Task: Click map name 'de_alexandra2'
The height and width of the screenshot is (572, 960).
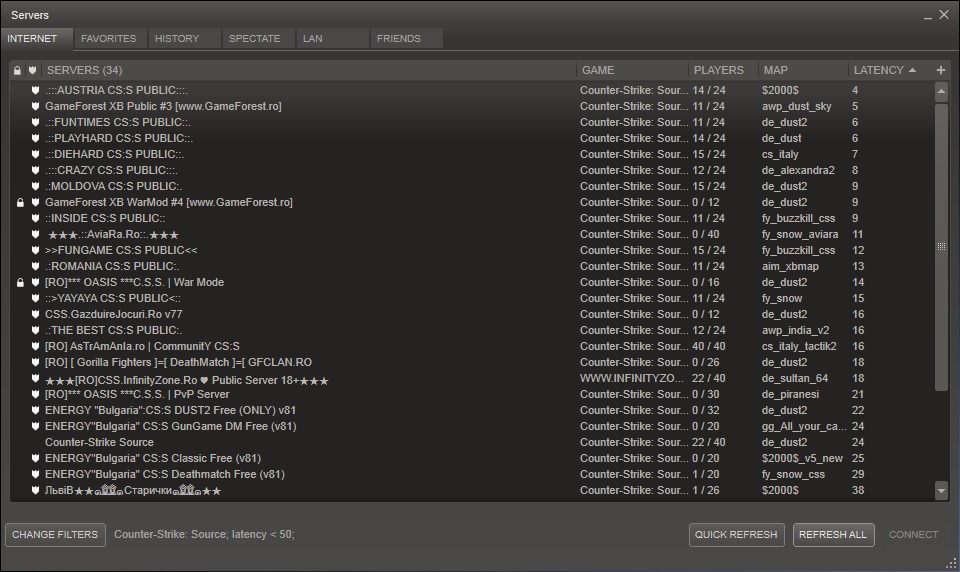Action: [798, 170]
